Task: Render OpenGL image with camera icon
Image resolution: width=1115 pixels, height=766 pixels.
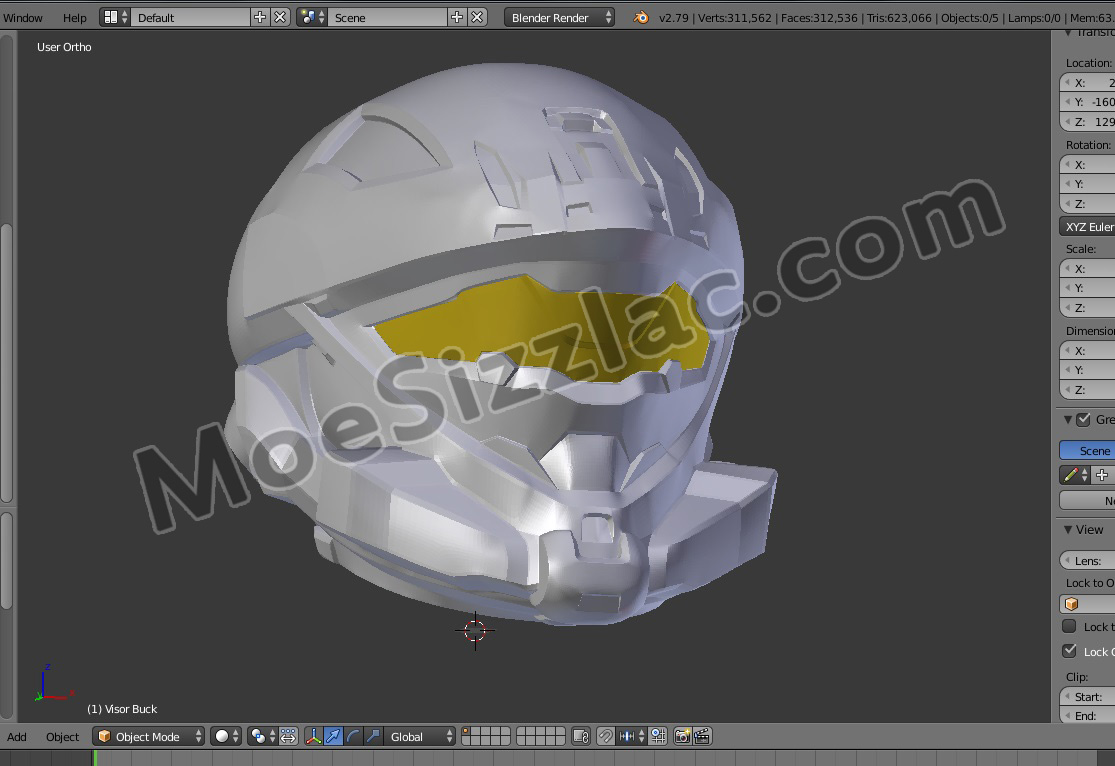Action: click(682, 737)
